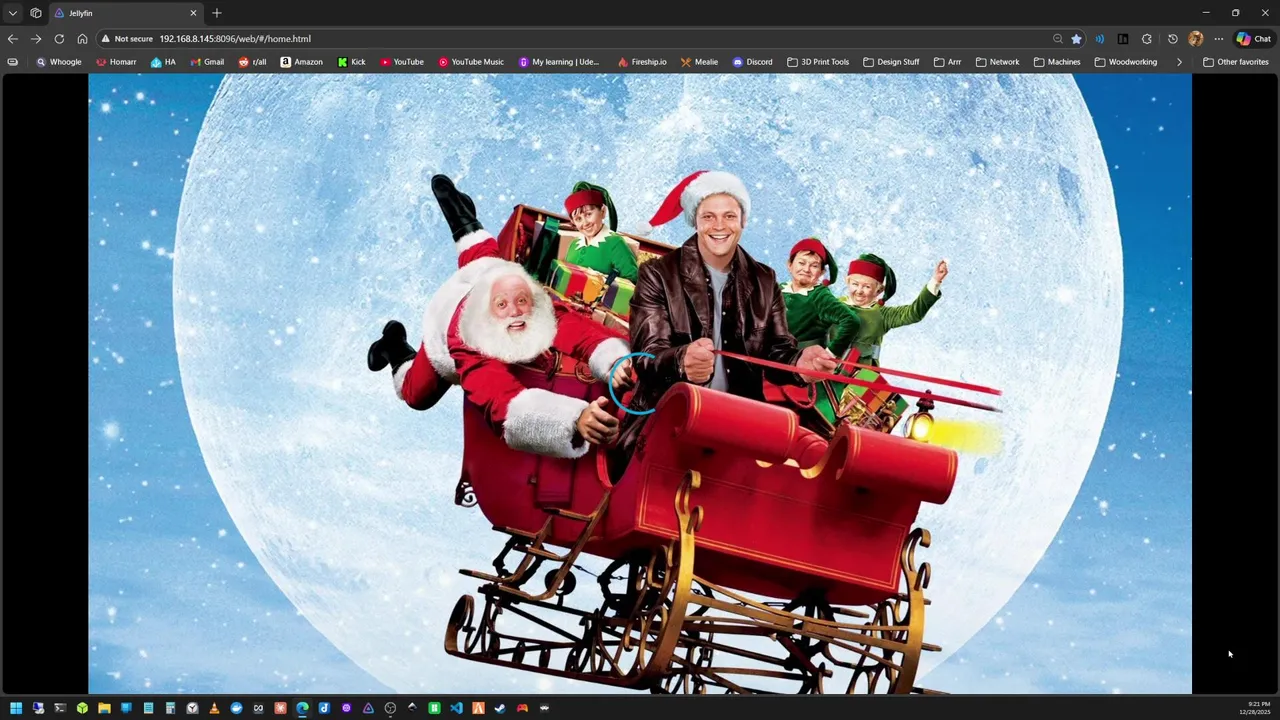1280x720 pixels.
Task: Open the Settings and more menu
Action: click(1219, 39)
